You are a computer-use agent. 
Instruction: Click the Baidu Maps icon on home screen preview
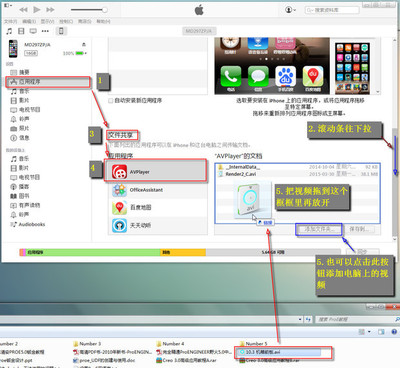(313, 76)
